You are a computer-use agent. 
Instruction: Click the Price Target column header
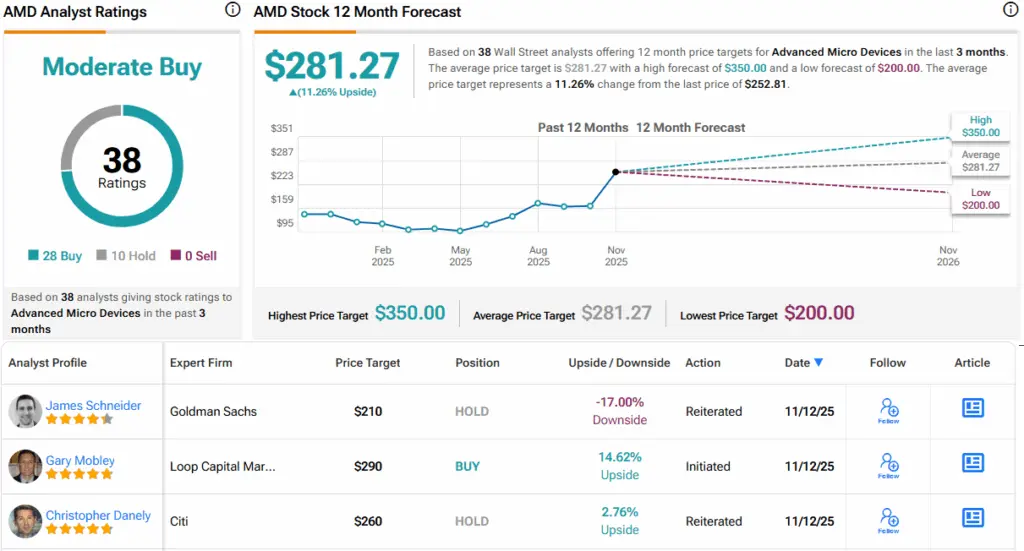point(367,363)
